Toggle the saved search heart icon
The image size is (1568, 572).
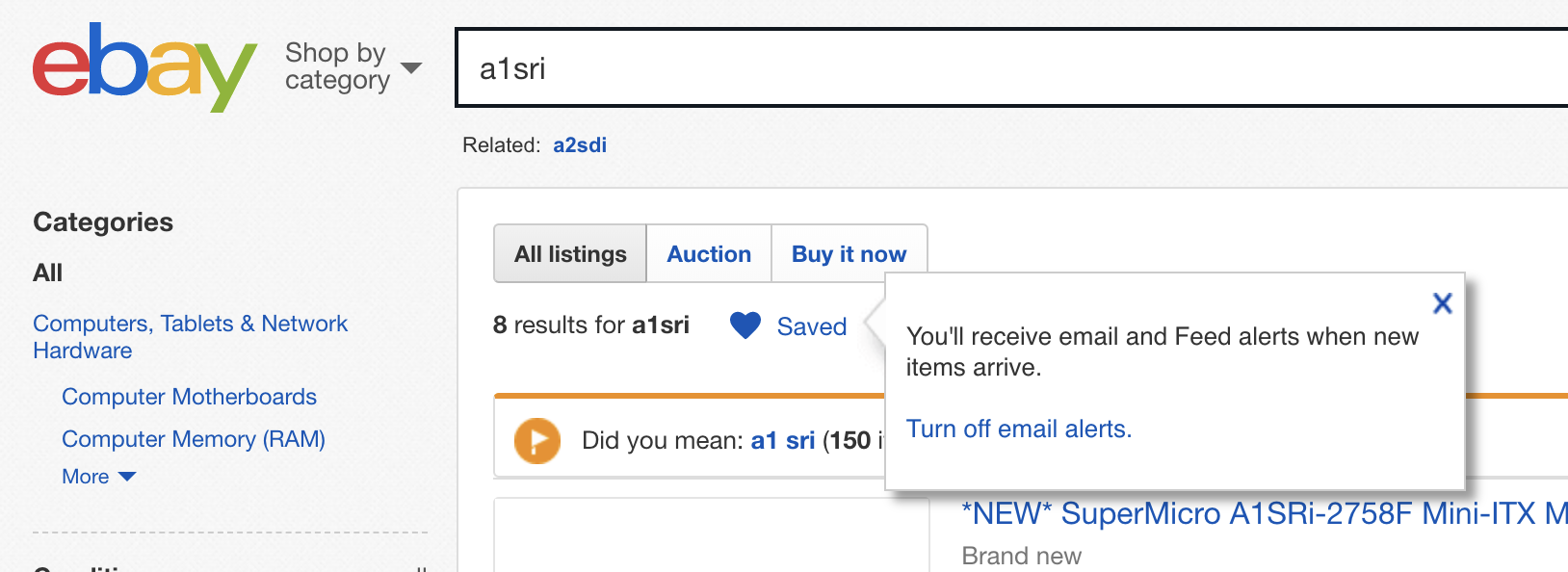[x=745, y=325]
